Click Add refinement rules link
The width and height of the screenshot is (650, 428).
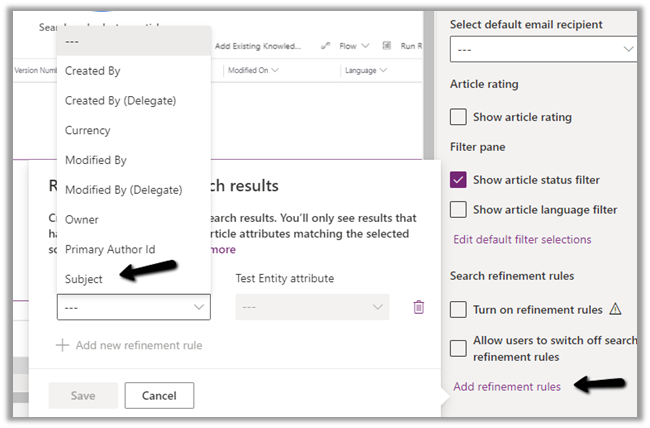tap(507, 386)
